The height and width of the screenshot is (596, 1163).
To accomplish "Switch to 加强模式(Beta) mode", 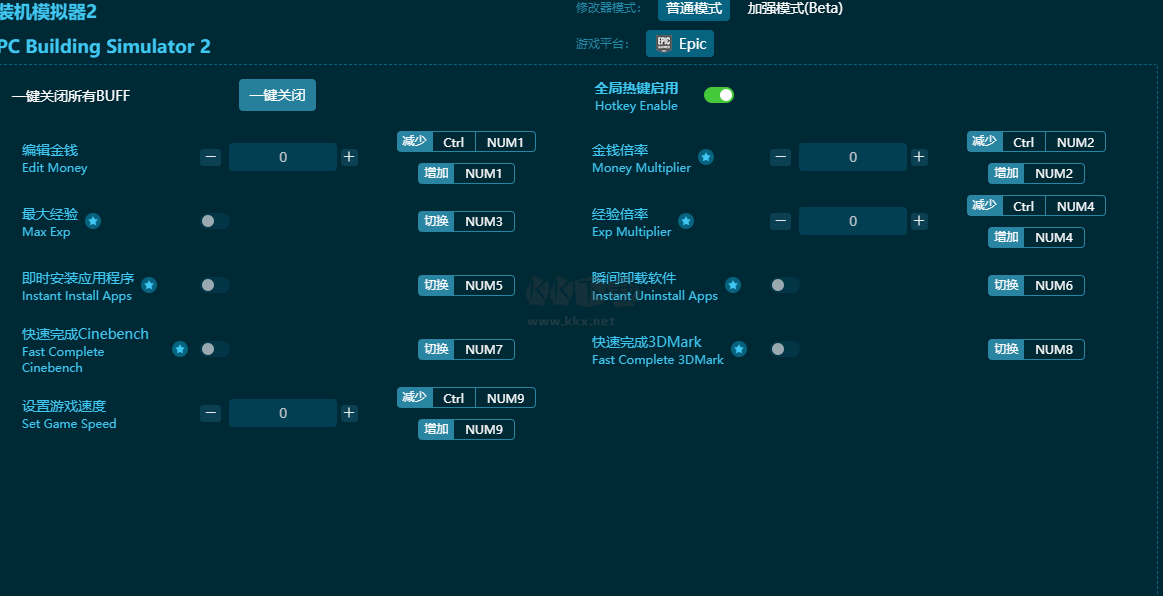I will point(795,9).
